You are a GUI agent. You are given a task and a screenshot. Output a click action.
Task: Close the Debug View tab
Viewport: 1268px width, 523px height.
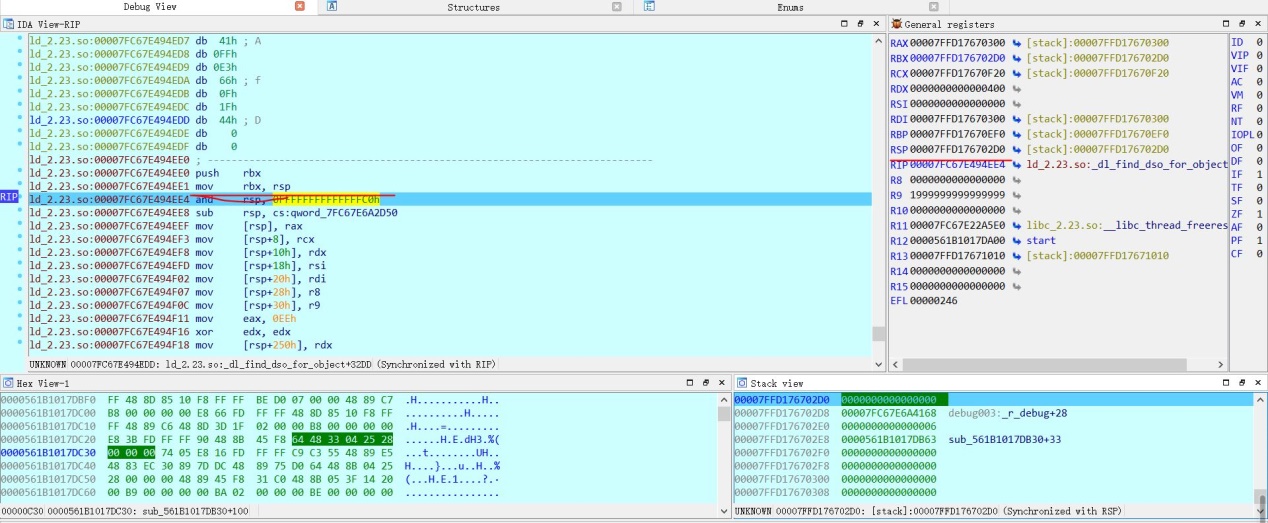click(x=300, y=7)
